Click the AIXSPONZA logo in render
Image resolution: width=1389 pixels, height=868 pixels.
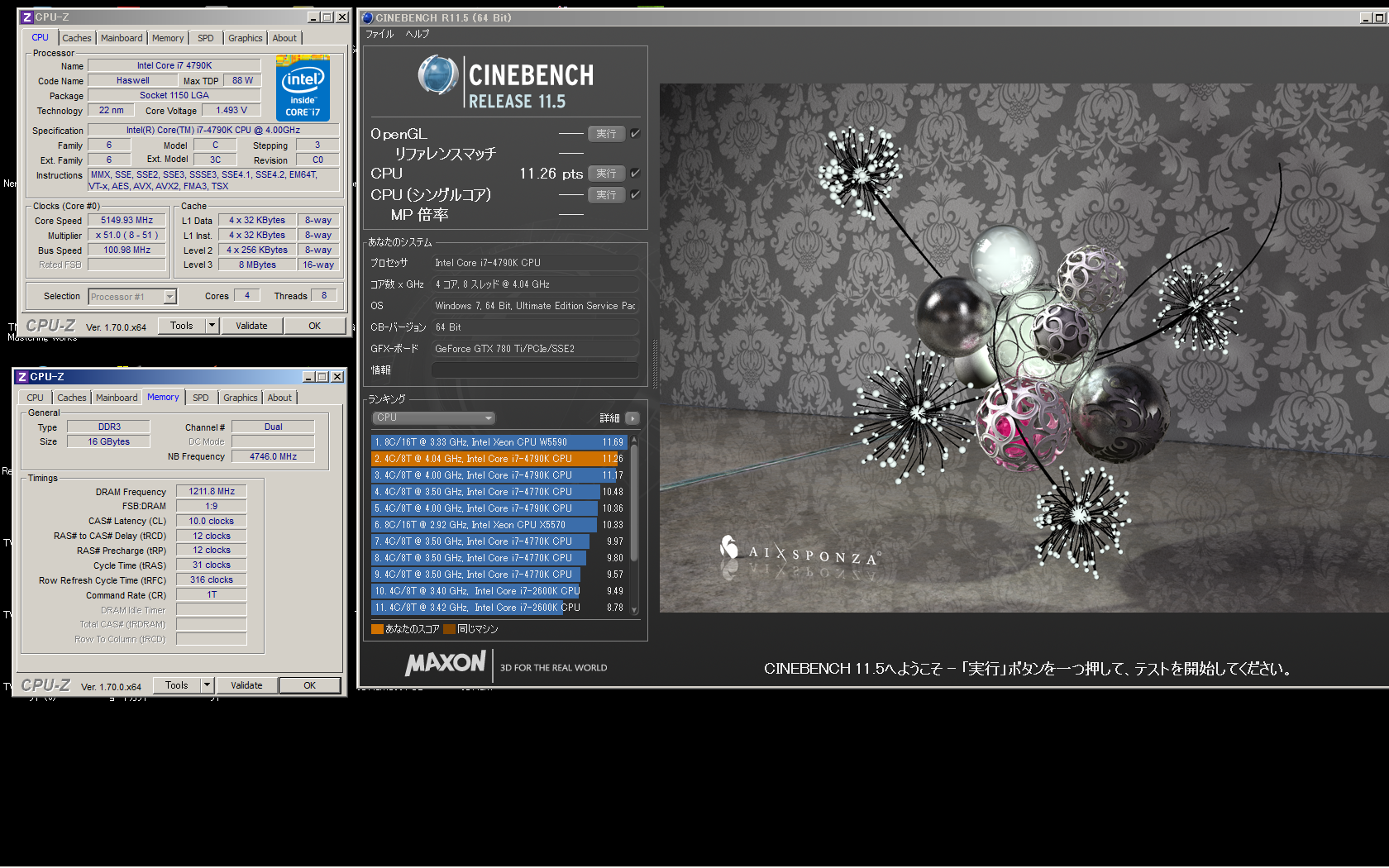coord(800,552)
